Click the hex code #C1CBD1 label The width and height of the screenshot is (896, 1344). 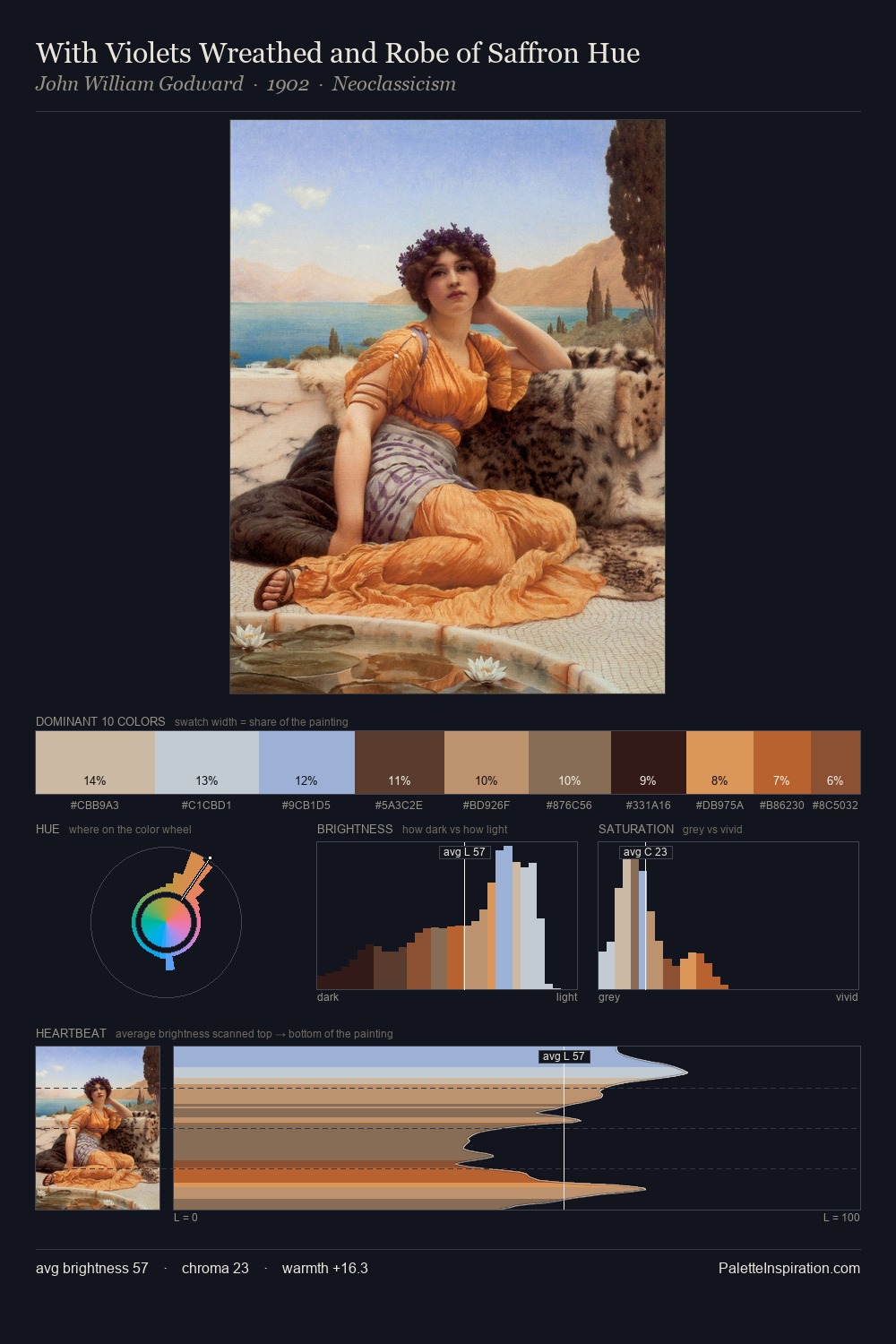tap(207, 806)
